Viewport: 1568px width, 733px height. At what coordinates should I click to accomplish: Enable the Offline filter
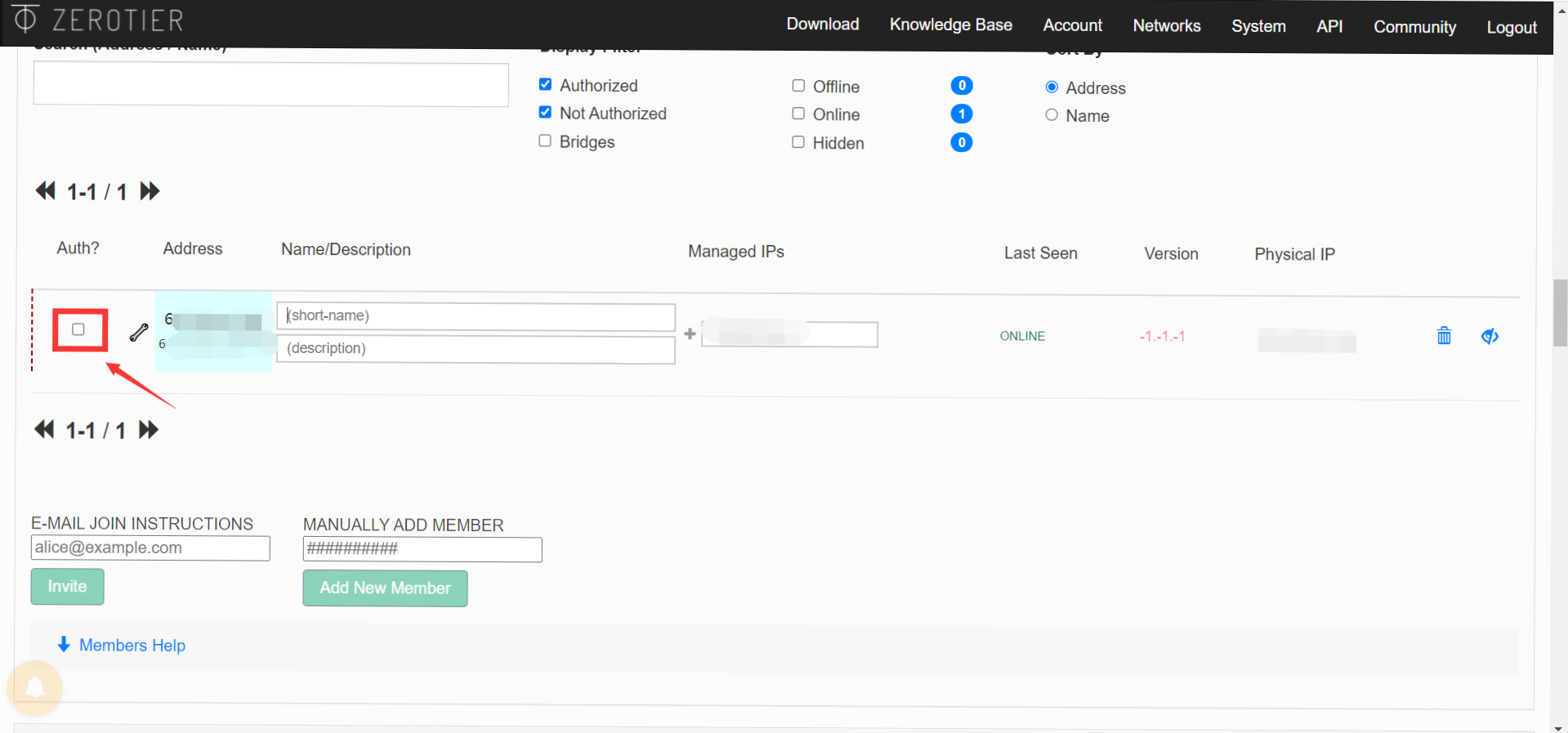point(798,85)
